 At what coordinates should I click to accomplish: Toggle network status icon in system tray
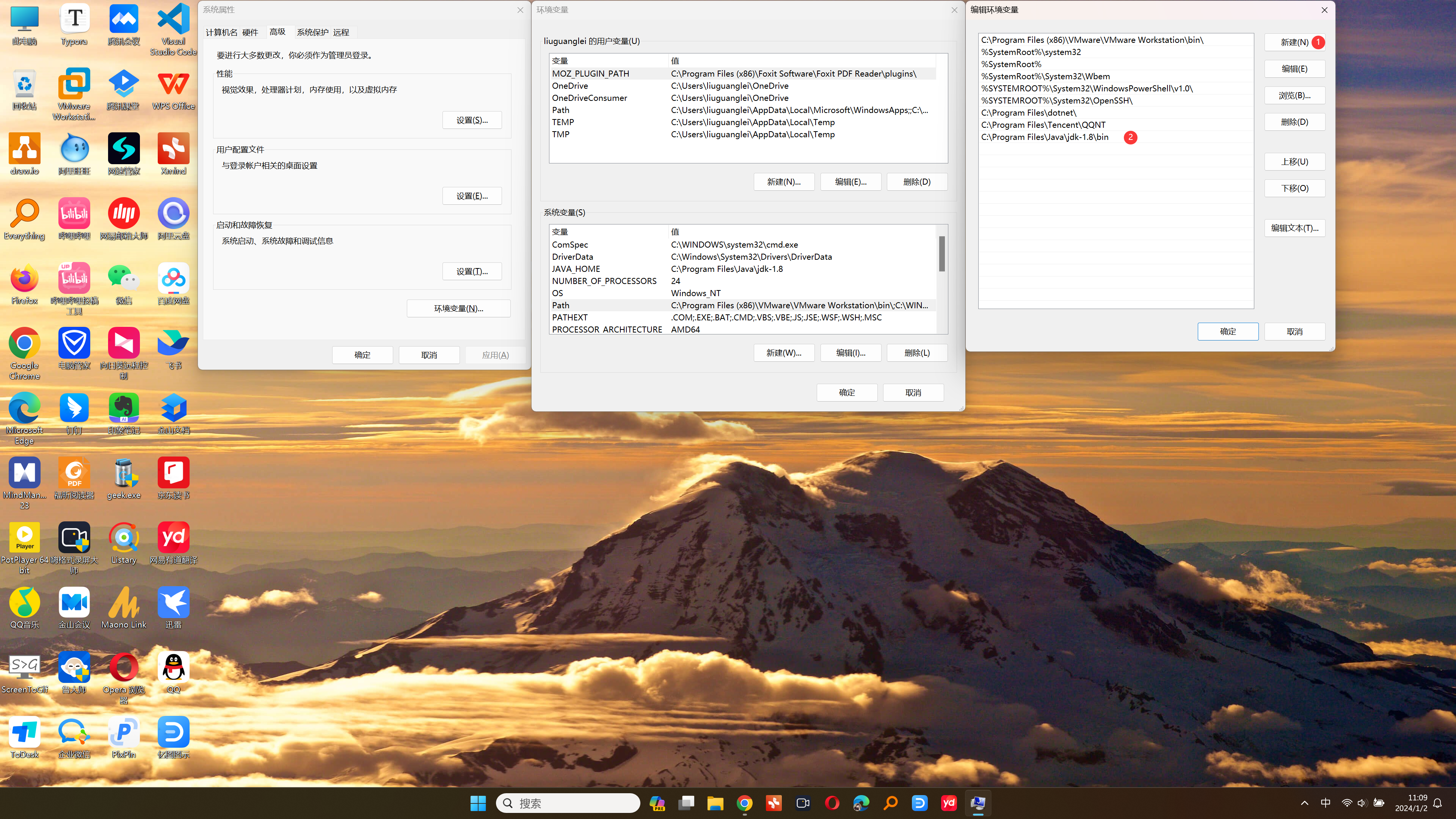point(1345,803)
